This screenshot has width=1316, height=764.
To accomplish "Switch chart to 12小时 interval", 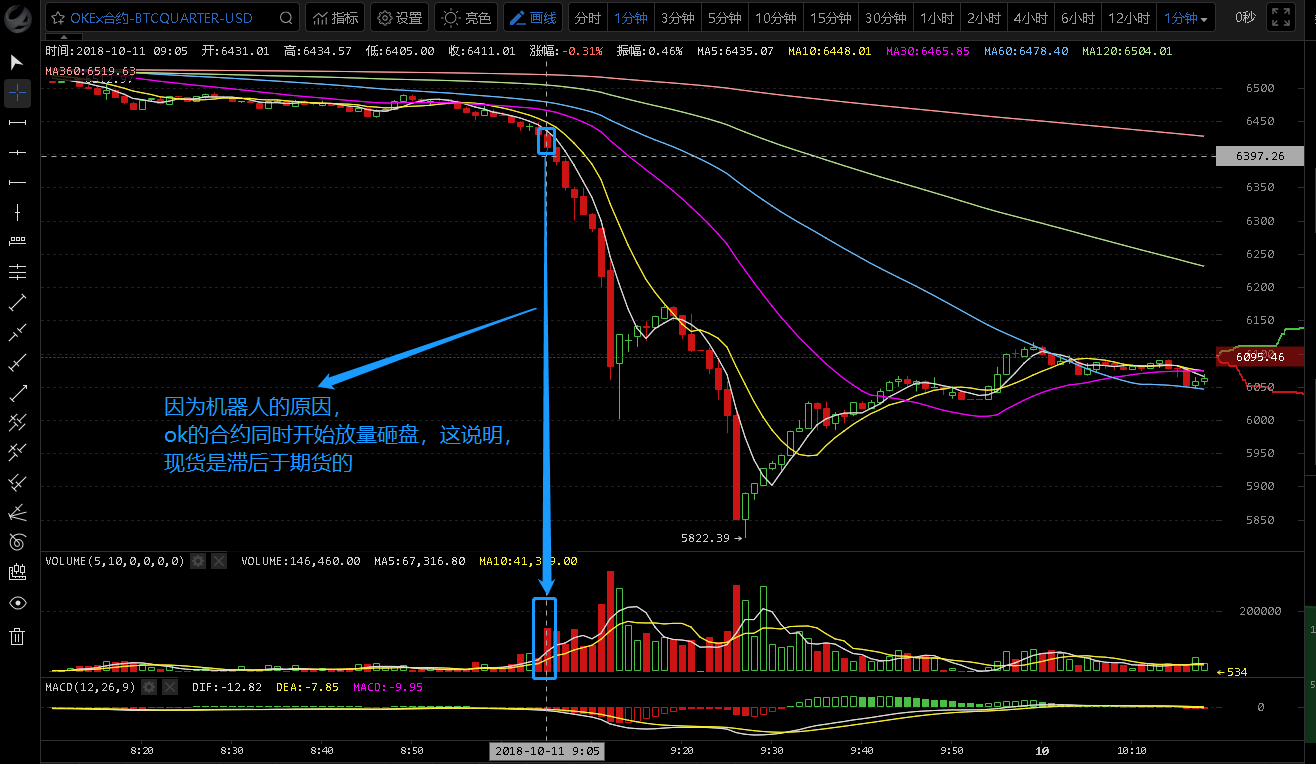I will (1129, 18).
